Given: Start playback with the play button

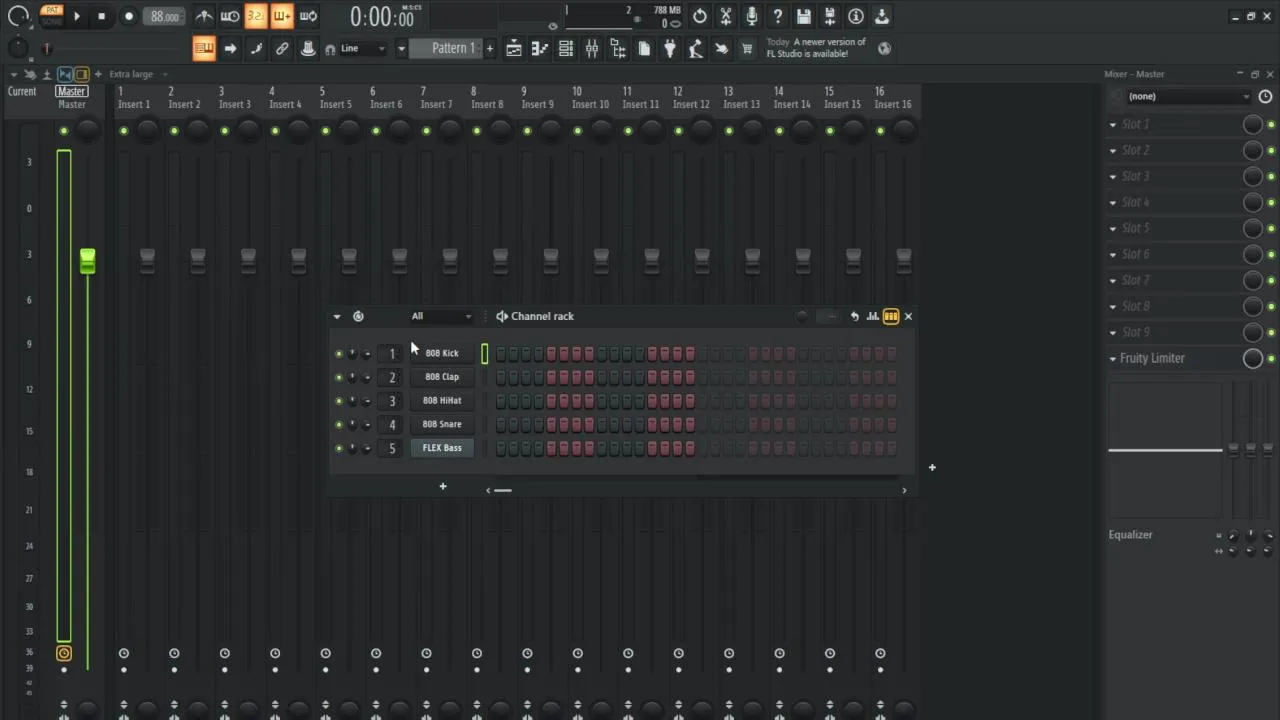Looking at the screenshot, I should click(77, 16).
